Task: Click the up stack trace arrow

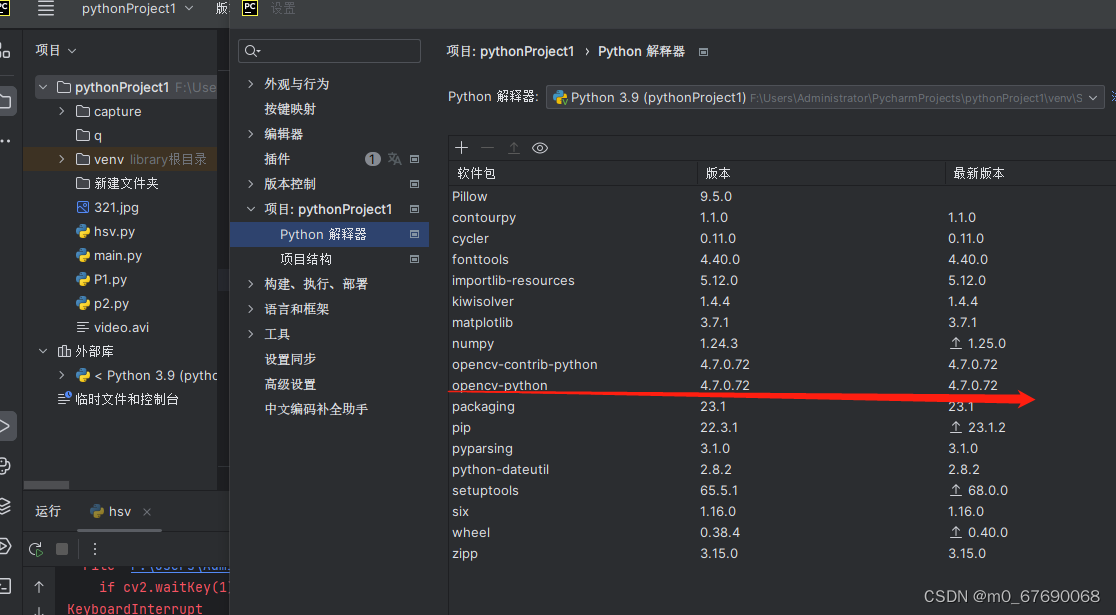Action: click(39, 587)
